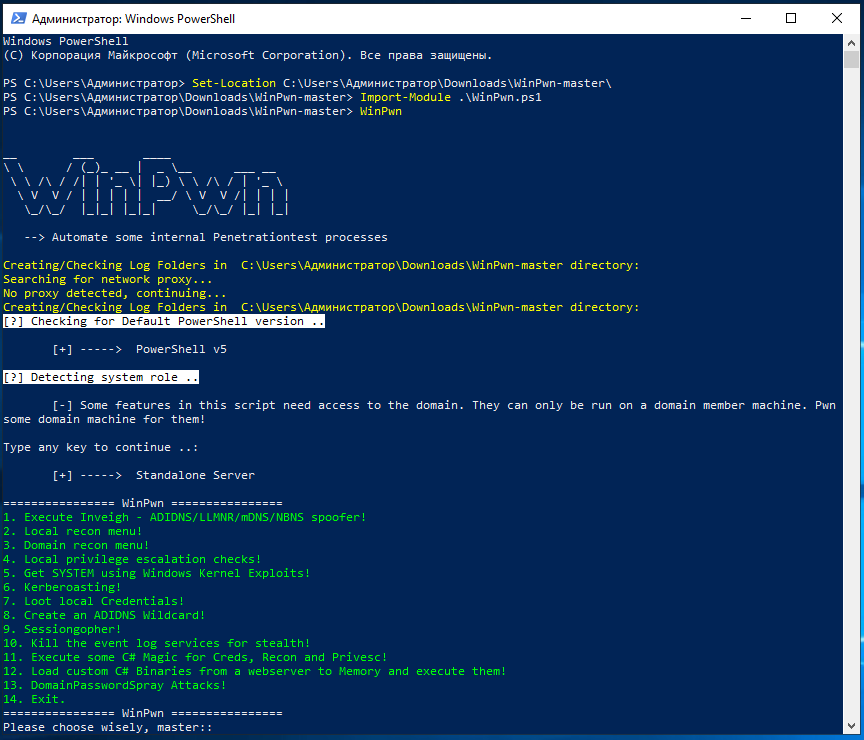Click the 'Set-Location' command text
Viewport: 864px width, 740px height.
click(x=234, y=83)
